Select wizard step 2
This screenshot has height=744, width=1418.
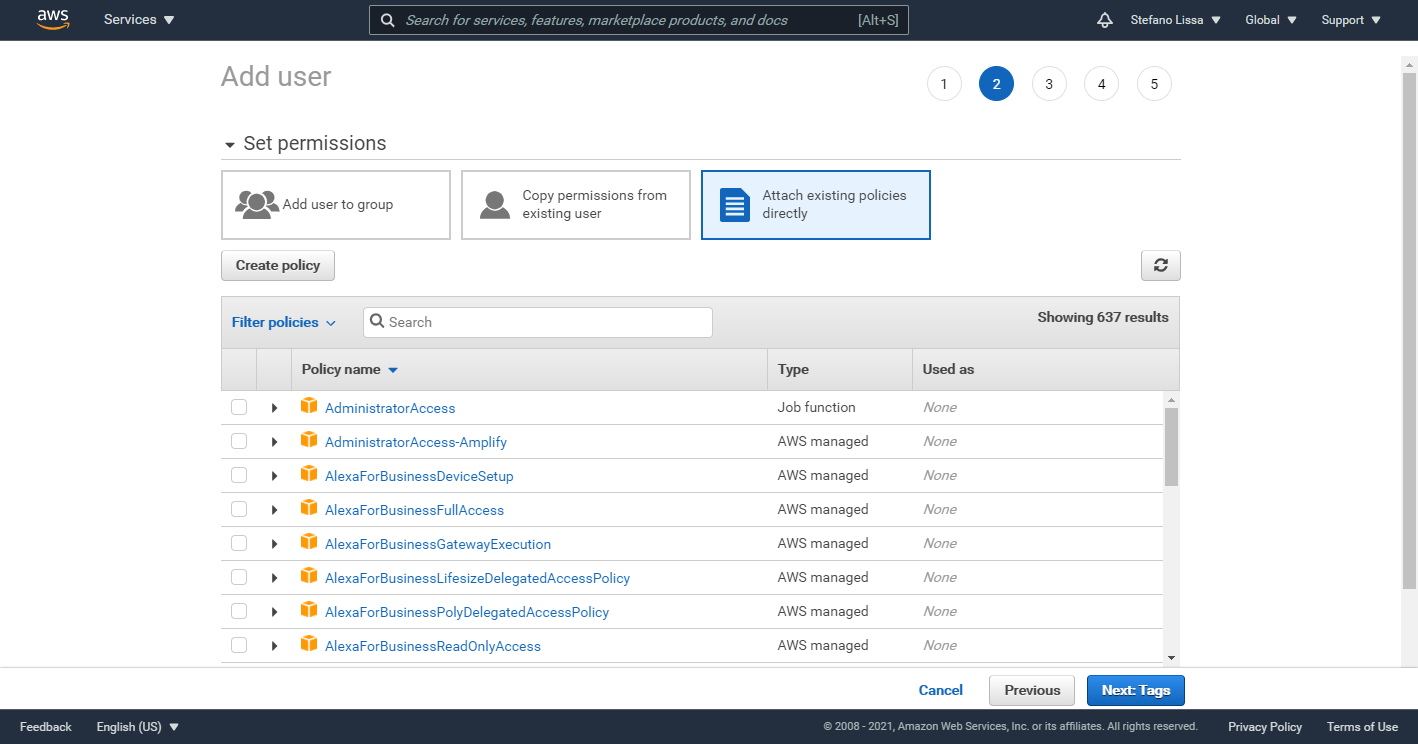click(x=996, y=84)
